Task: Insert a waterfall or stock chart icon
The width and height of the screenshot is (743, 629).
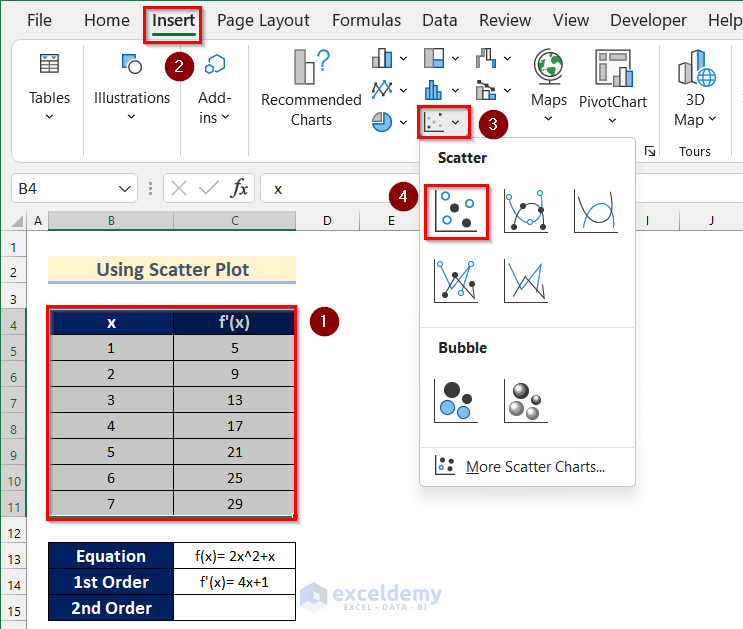Action: [486, 58]
